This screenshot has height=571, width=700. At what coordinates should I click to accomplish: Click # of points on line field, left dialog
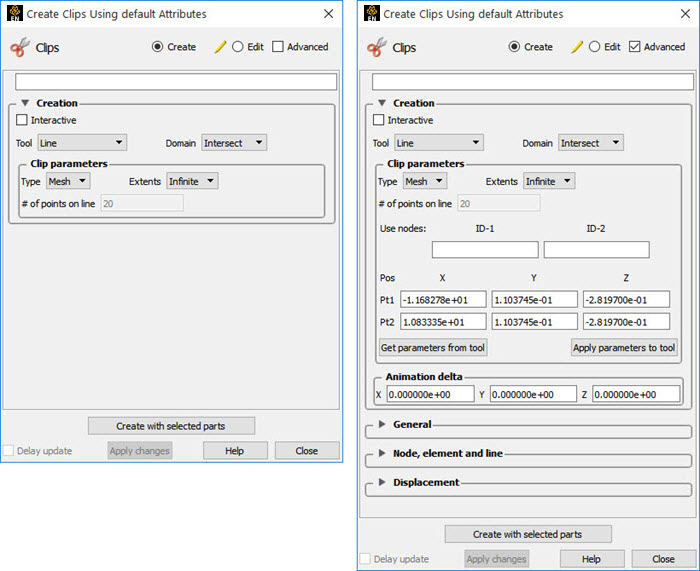(142, 203)
